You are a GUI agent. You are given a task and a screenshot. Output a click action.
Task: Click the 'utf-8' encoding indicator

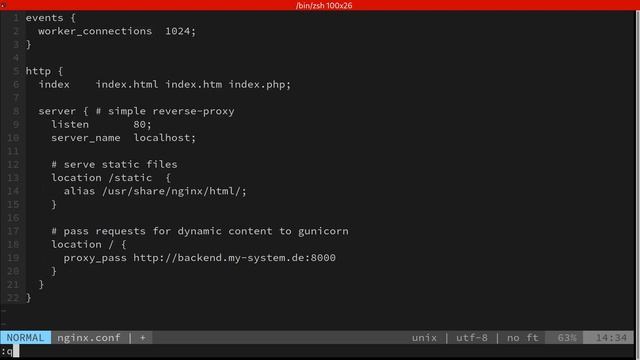tap(471, 338)
